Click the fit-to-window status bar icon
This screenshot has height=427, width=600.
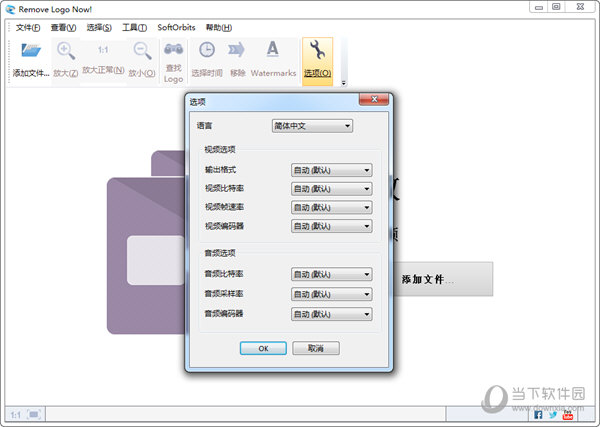pos(34,414)
